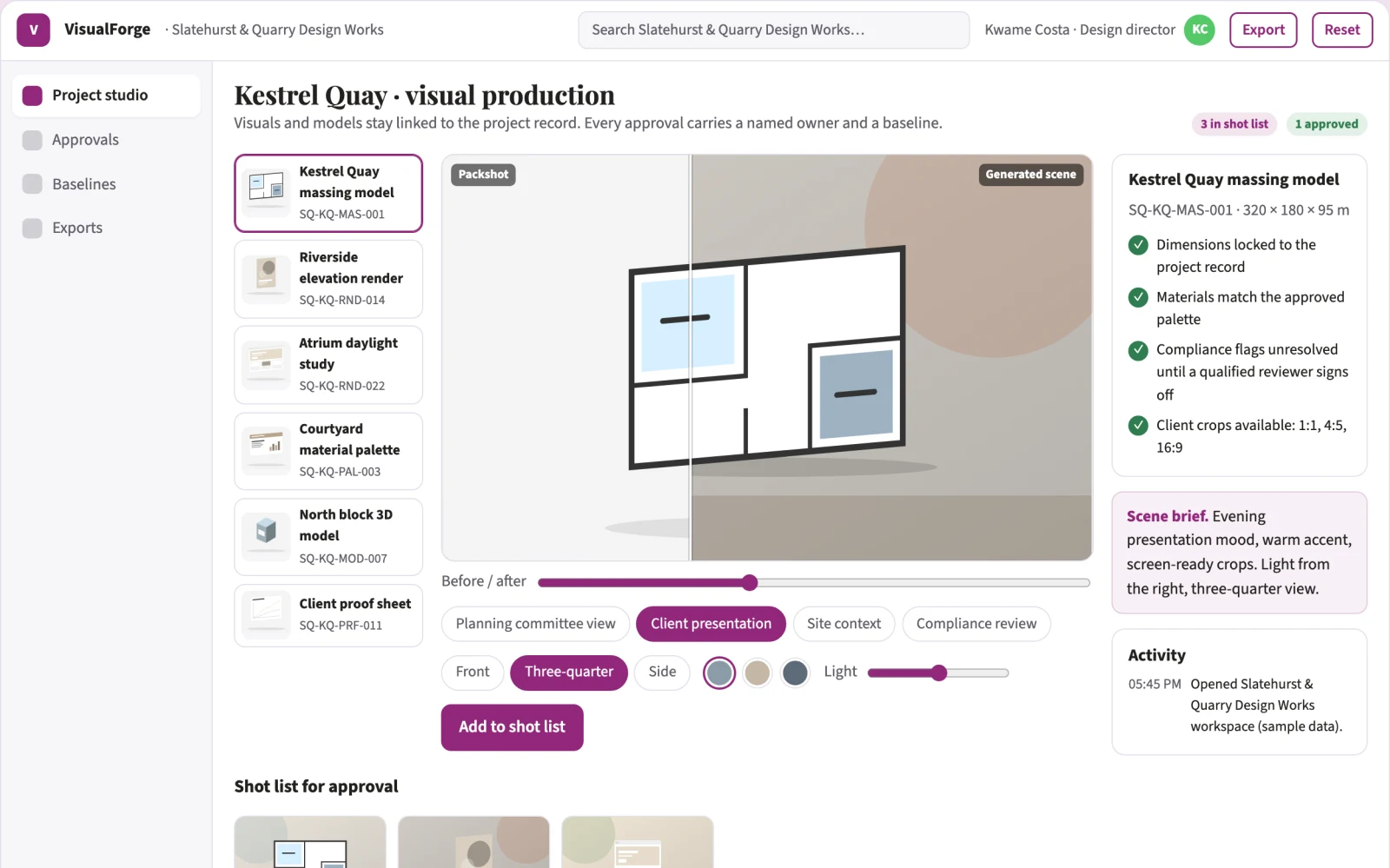Viewport: 1390px width, 868px height.
Task: Choose Planning committee view preset
Action: tap(535, 624)
